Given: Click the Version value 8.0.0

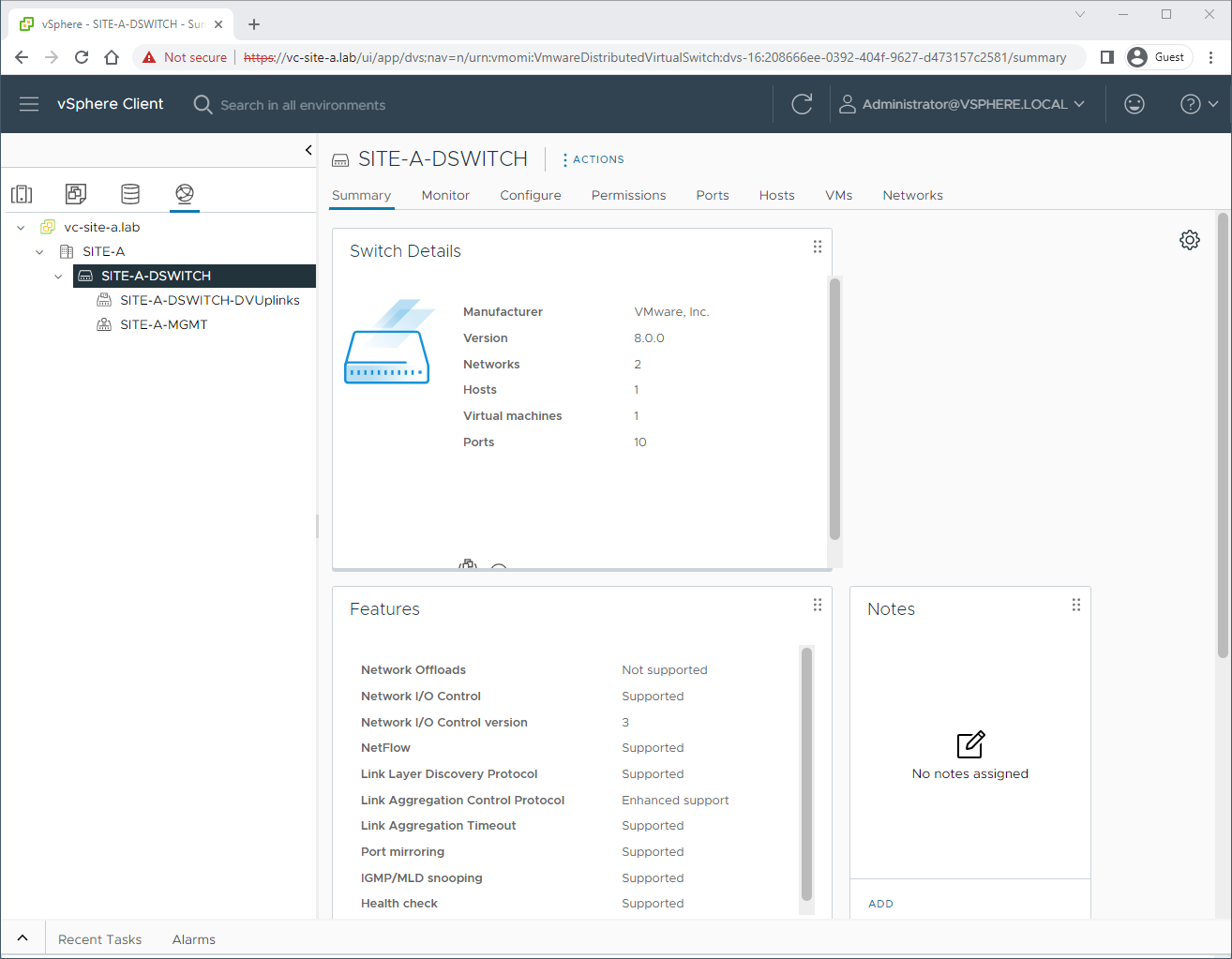Looking at the screenshot, I should point(649,337).
